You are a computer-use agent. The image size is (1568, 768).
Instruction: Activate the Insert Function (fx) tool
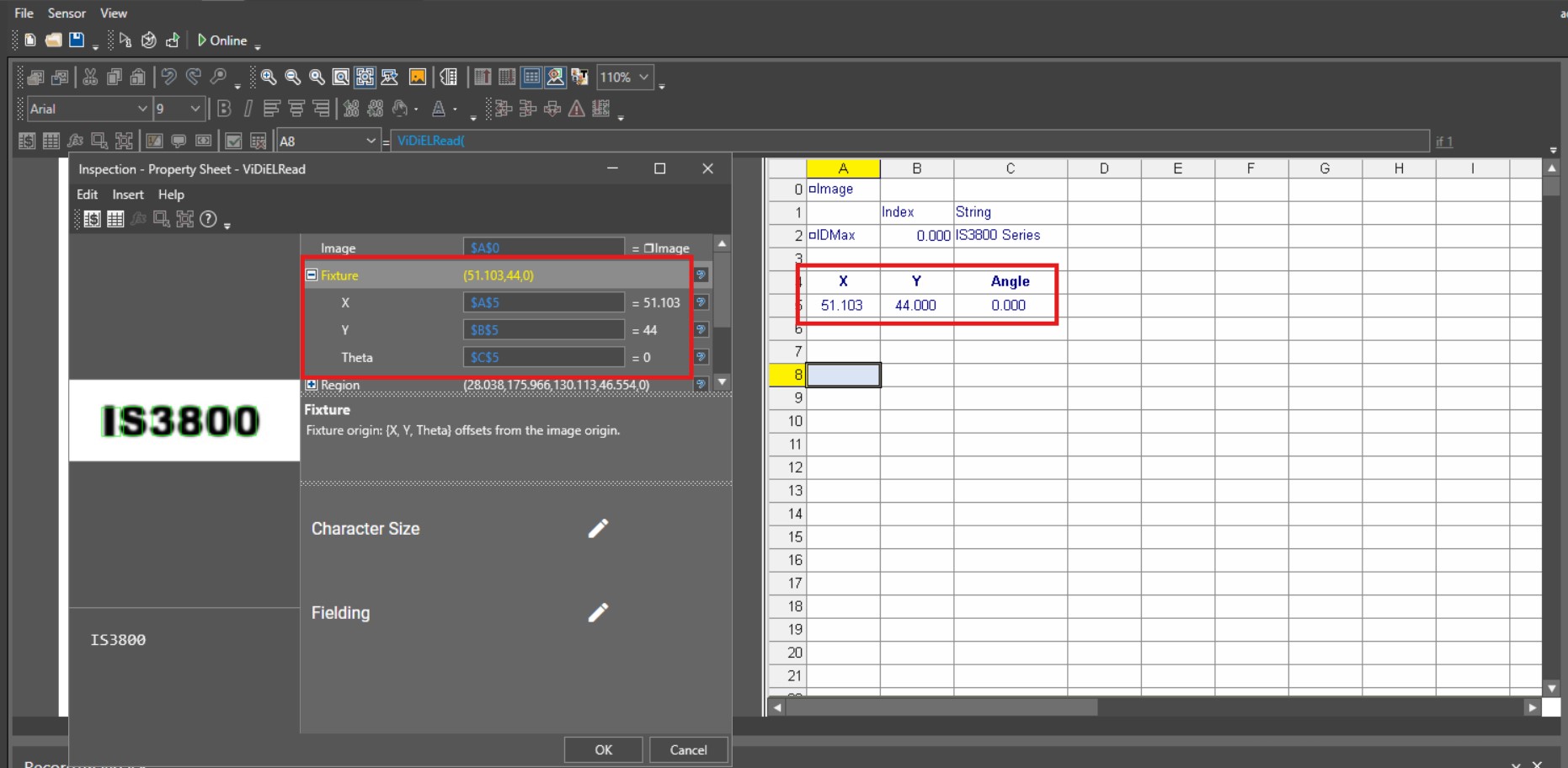coord(75,141)
